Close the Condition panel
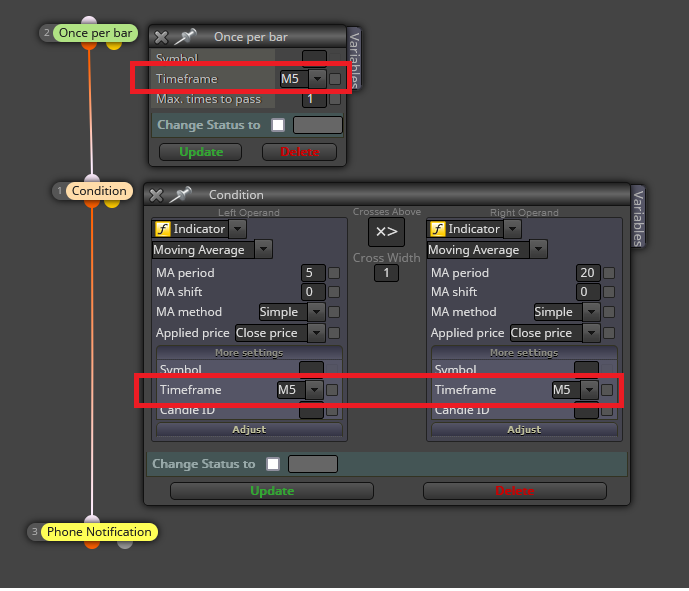The height and width of the screenshot is (591, 689). pyautogui.click(x=156, y=195)
